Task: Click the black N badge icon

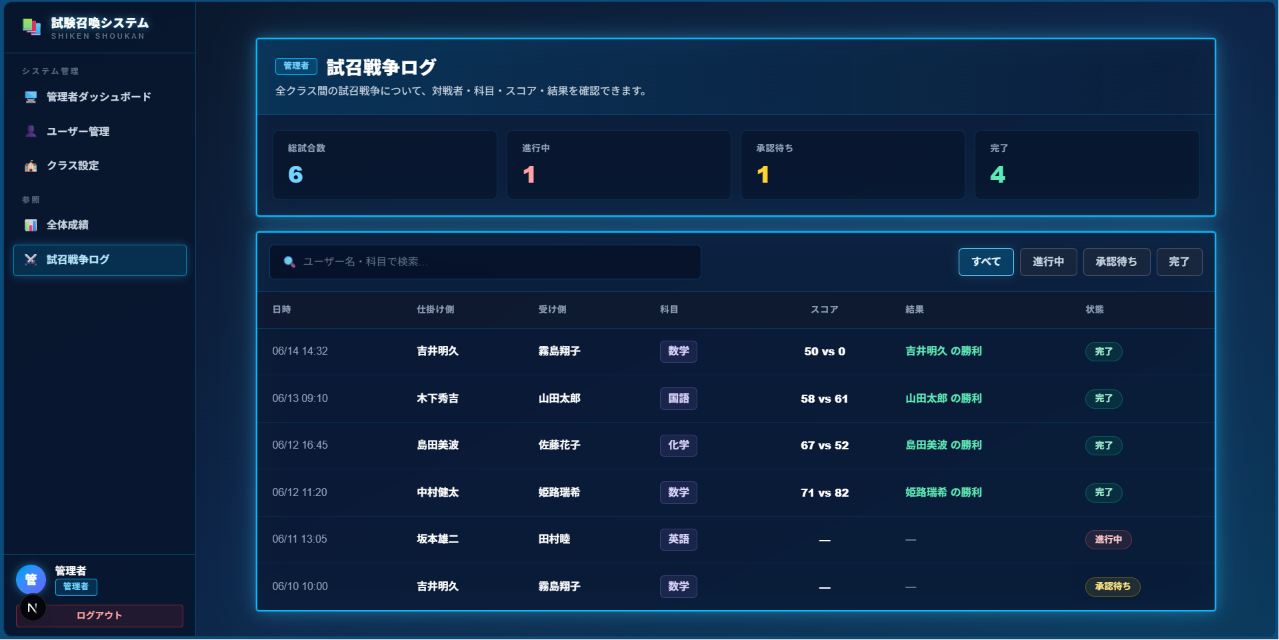Action: click(x=33, y=607)
